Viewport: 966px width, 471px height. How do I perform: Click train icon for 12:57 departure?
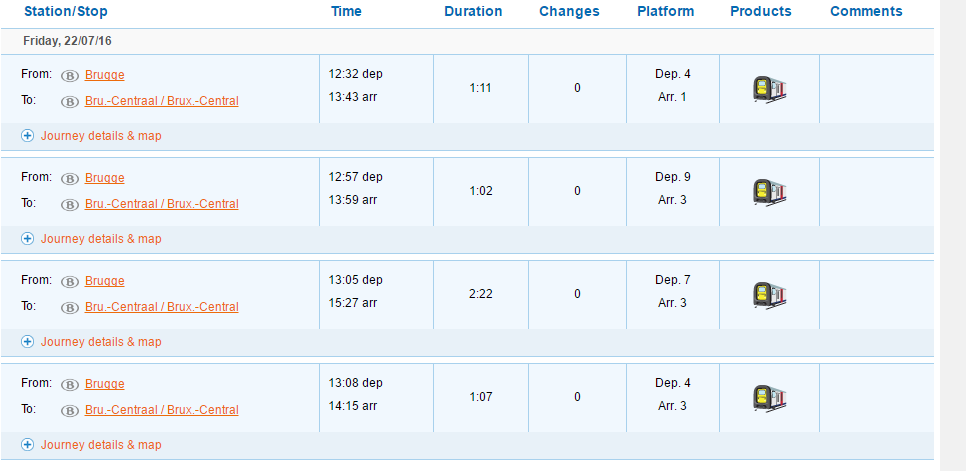(x=769, y=192)
